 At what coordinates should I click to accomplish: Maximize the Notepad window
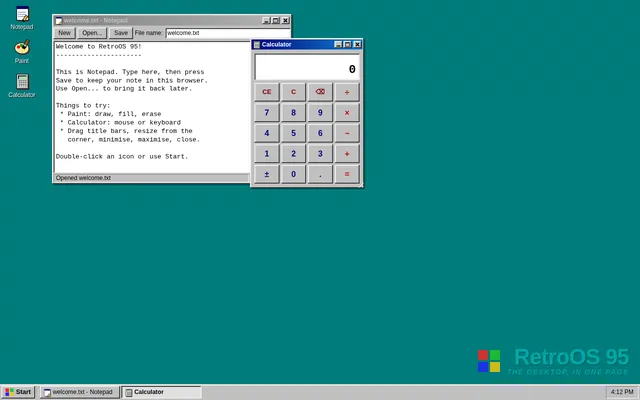click(276, 20)
